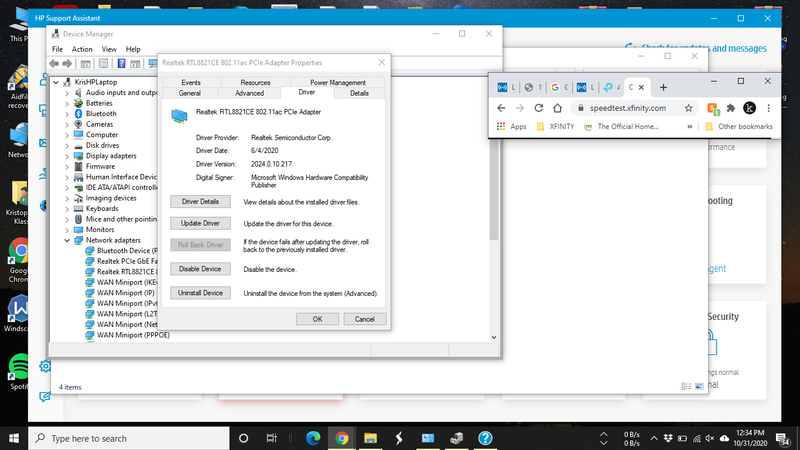Expand Batteries node in device tree
800x450 pixels.
pyautogui.click(x=67, y=103)
